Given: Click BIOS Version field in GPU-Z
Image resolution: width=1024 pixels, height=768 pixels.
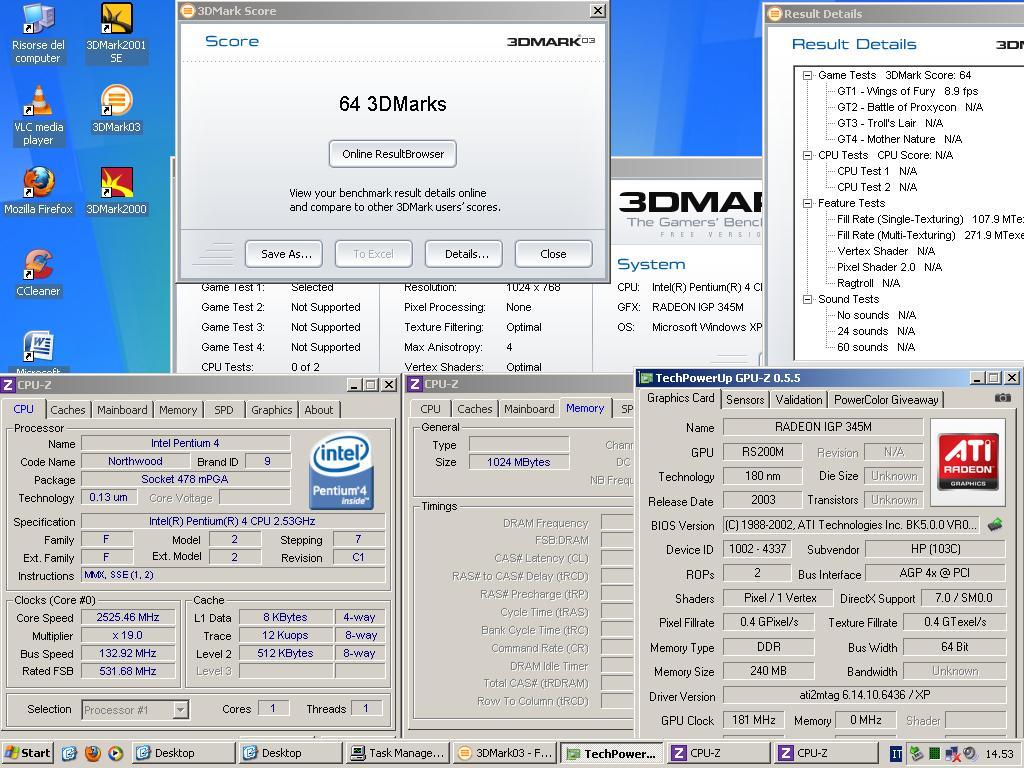Looking at the screenshot, I should [x=851, y=525].
